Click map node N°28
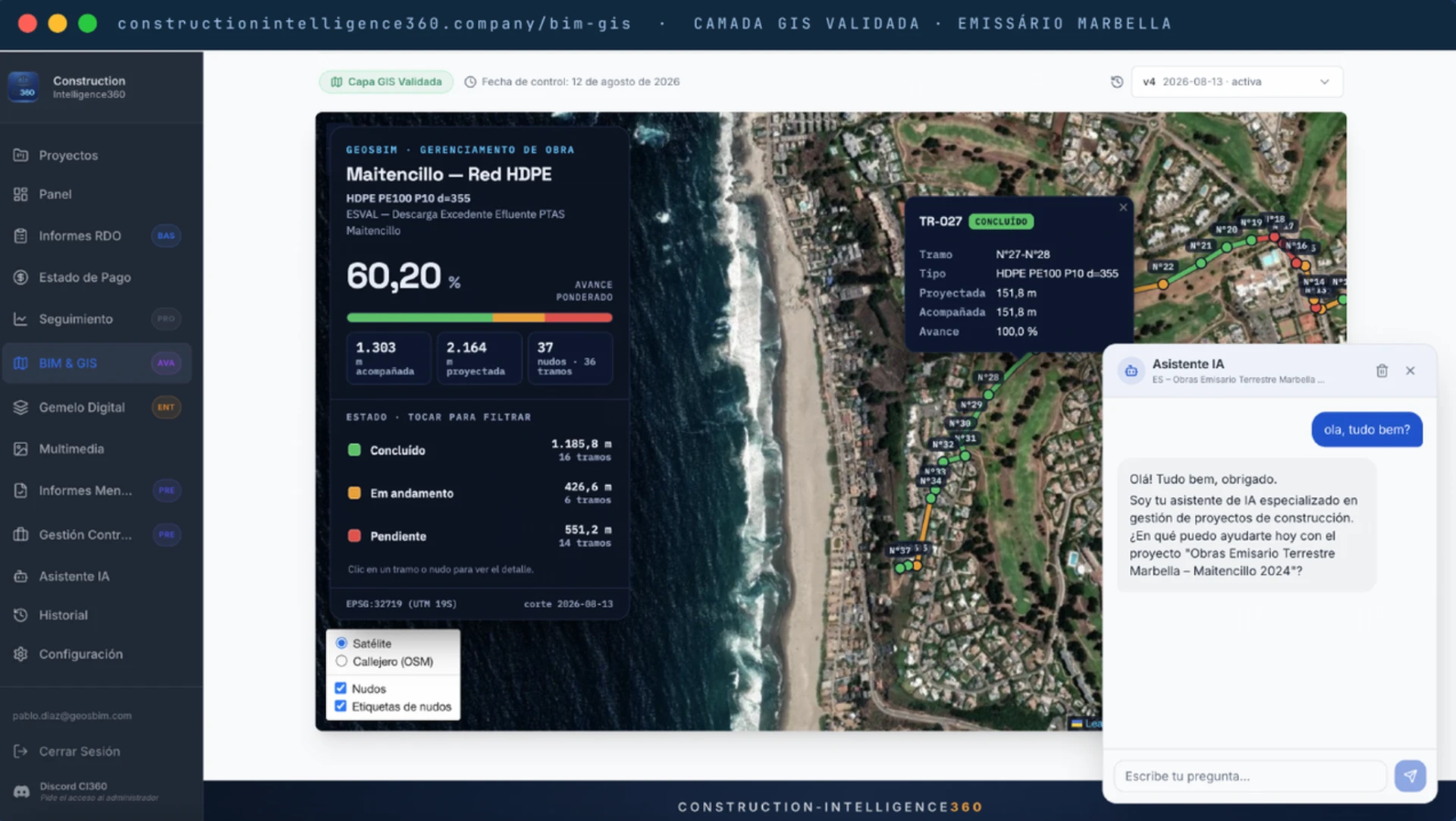The width and height of the screenshot is (1456, 821). (988, 395)
